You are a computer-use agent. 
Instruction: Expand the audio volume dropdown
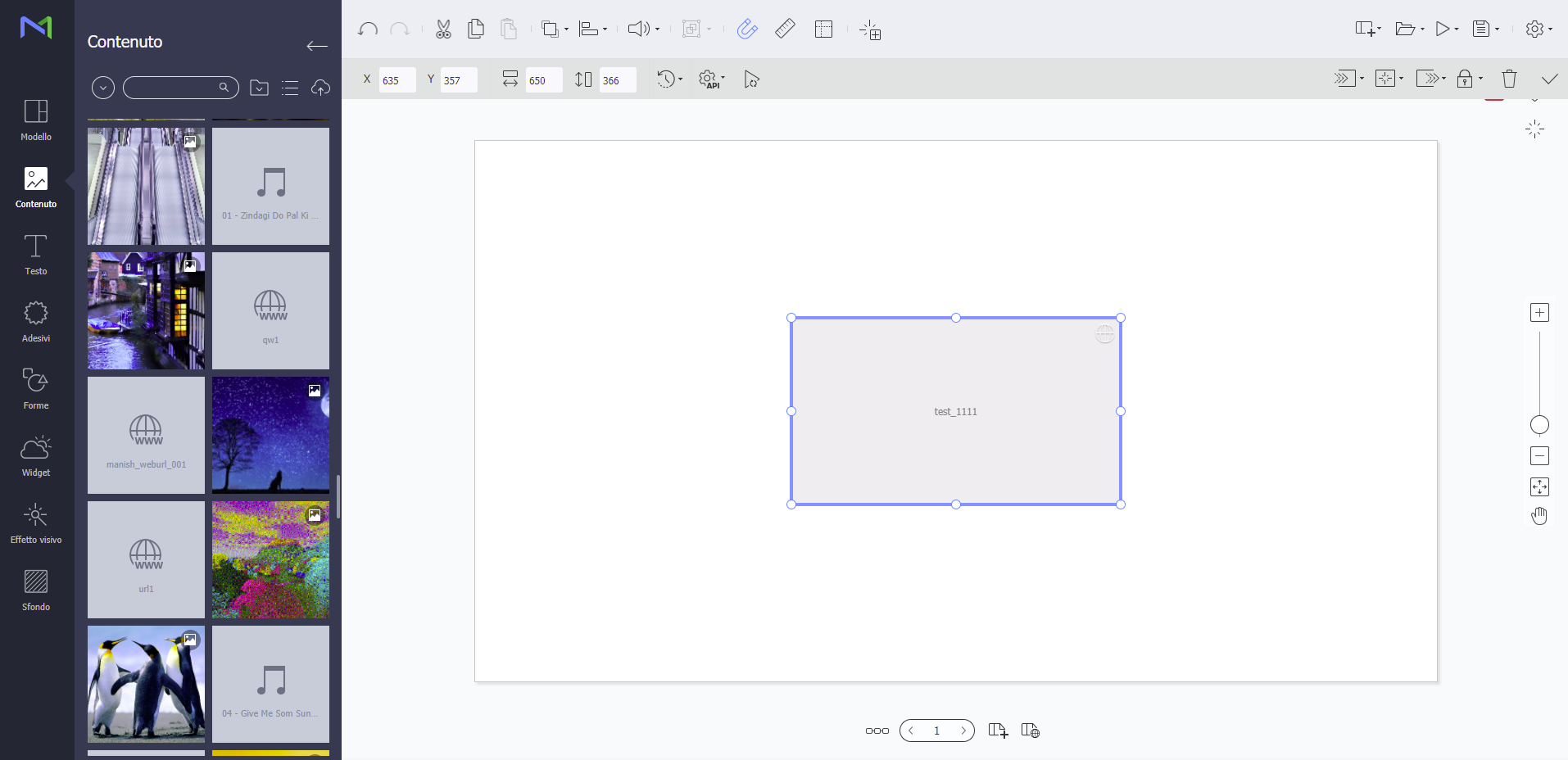click(643, 29)
